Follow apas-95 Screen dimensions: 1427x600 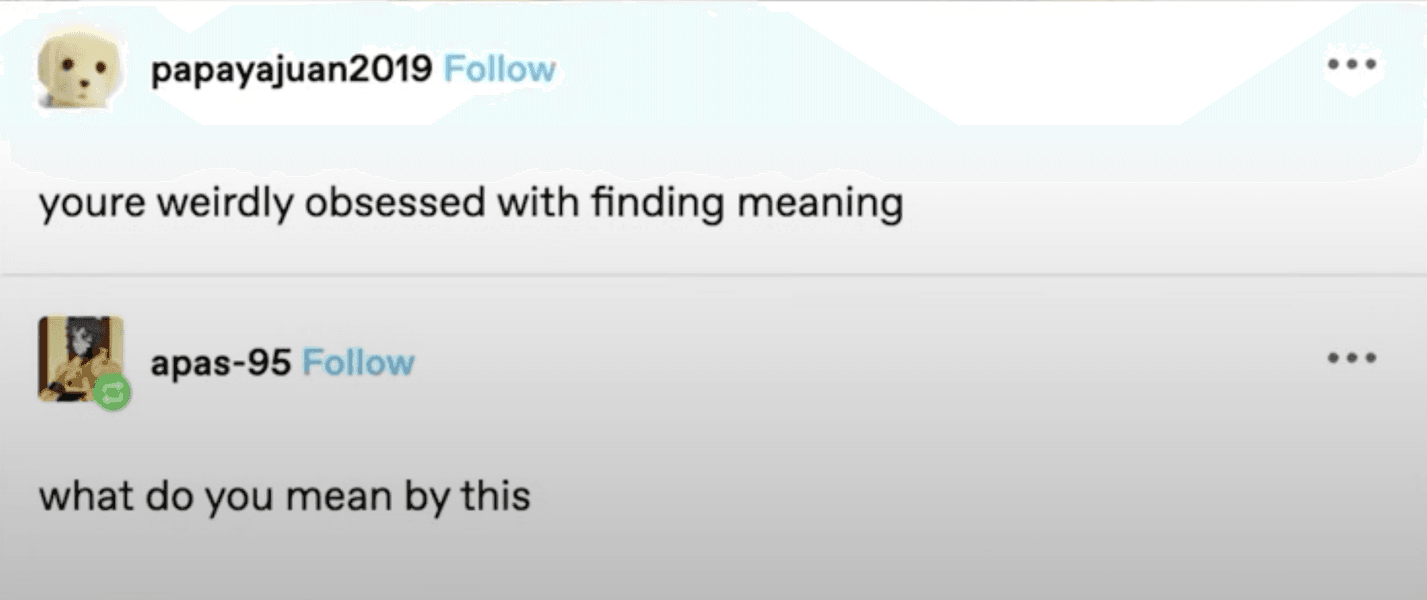tap(358, 362)
